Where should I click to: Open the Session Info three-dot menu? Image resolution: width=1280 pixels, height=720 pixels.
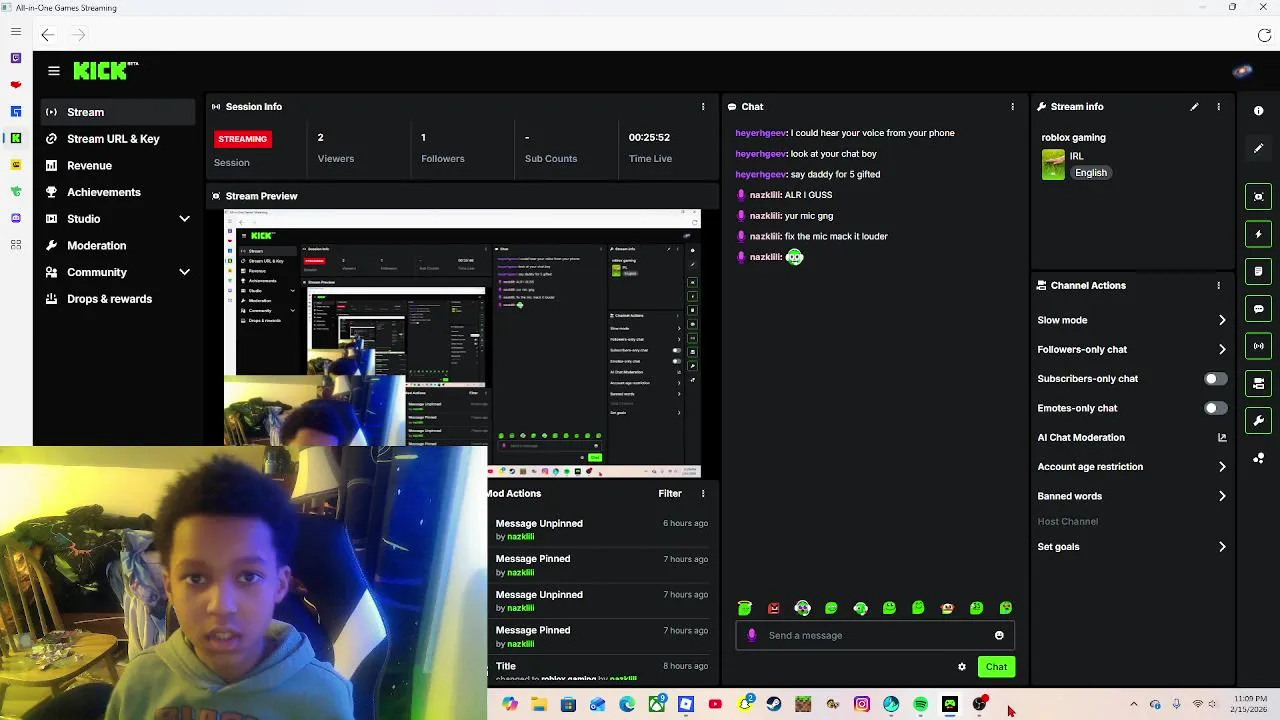(703, 107)
